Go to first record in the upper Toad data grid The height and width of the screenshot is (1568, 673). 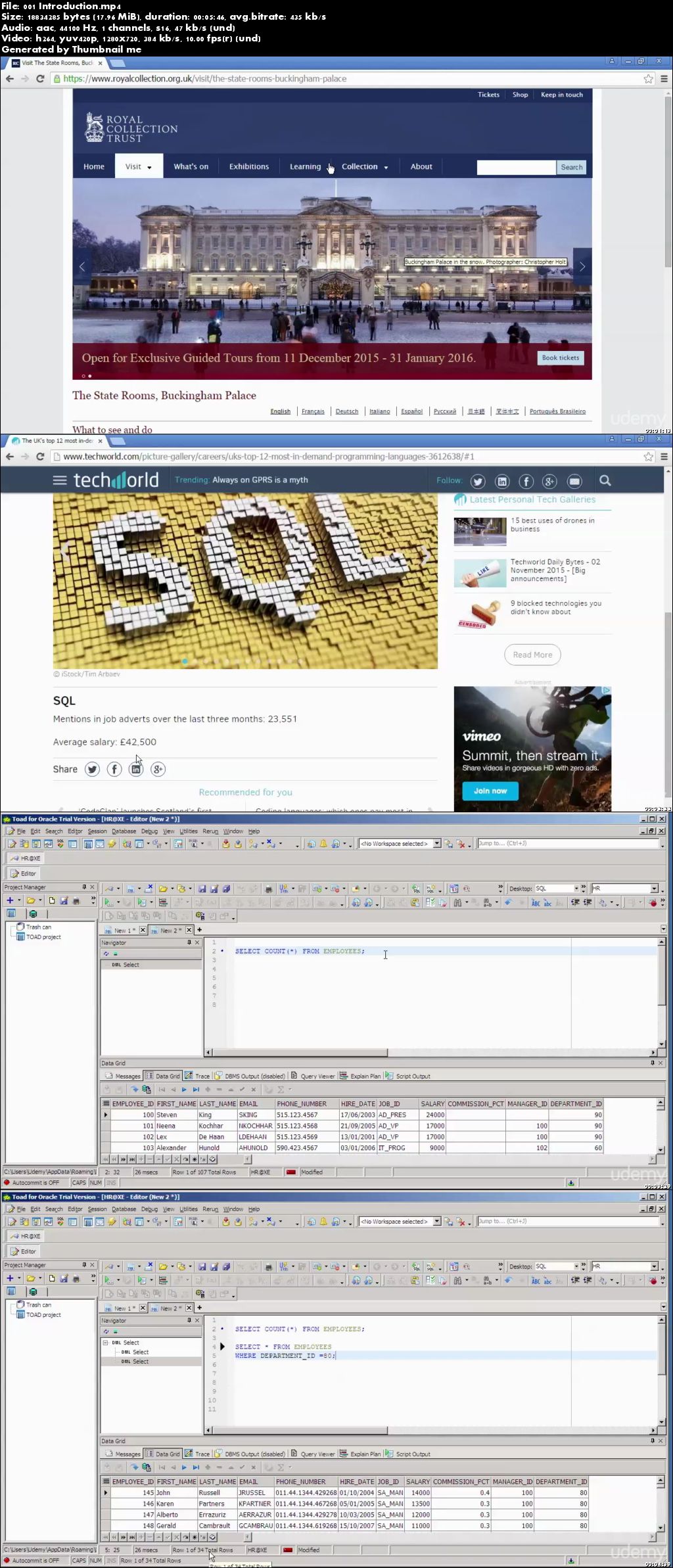coord(162,1090)
